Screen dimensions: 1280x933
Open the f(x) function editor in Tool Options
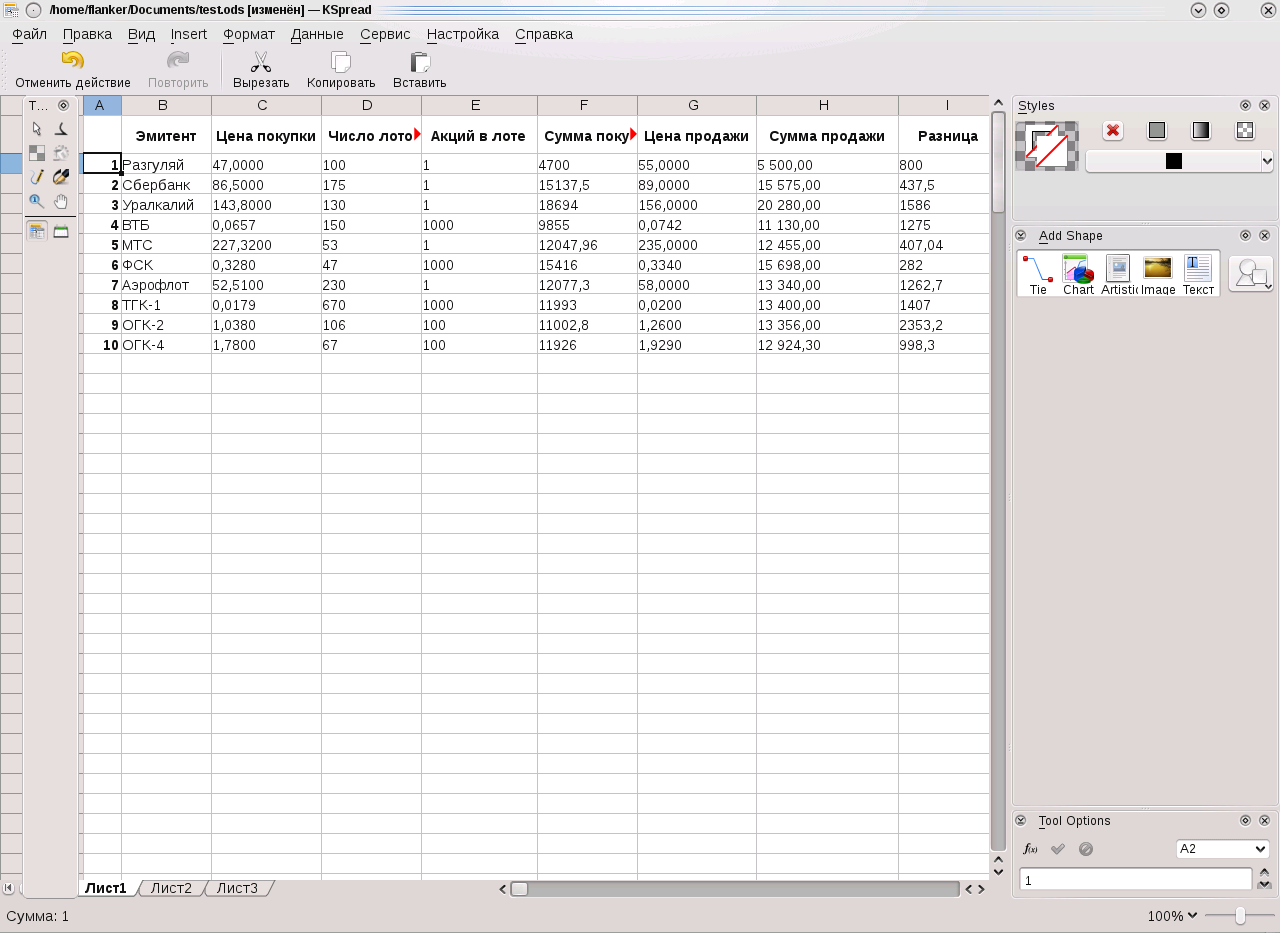coord(1031,849)
